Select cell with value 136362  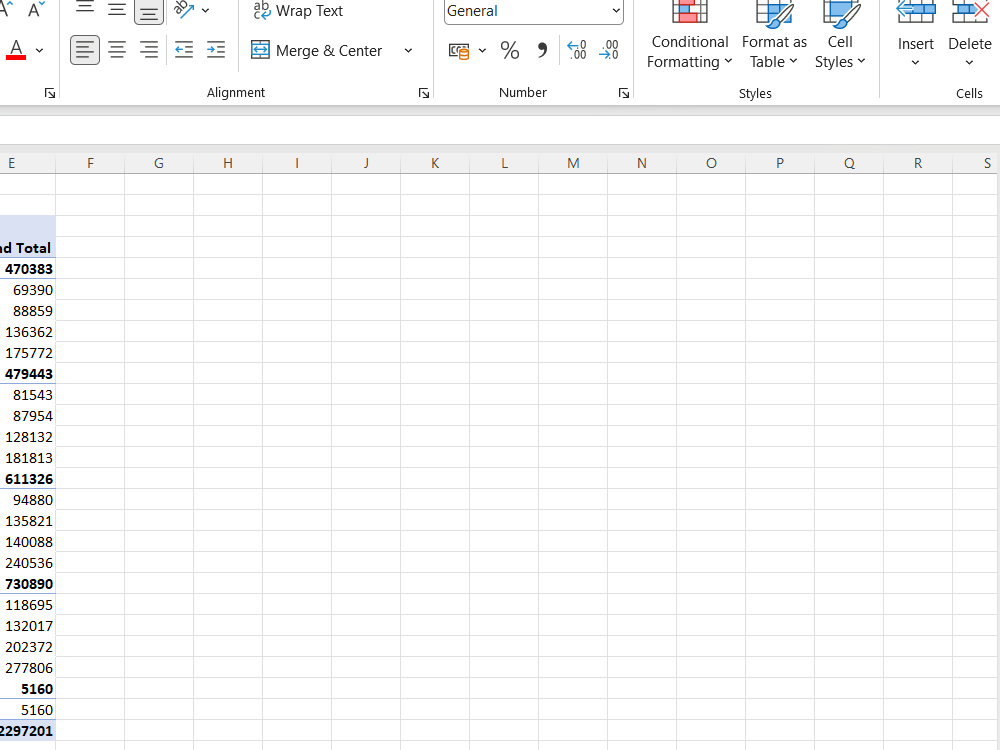(x=27, y=332)
